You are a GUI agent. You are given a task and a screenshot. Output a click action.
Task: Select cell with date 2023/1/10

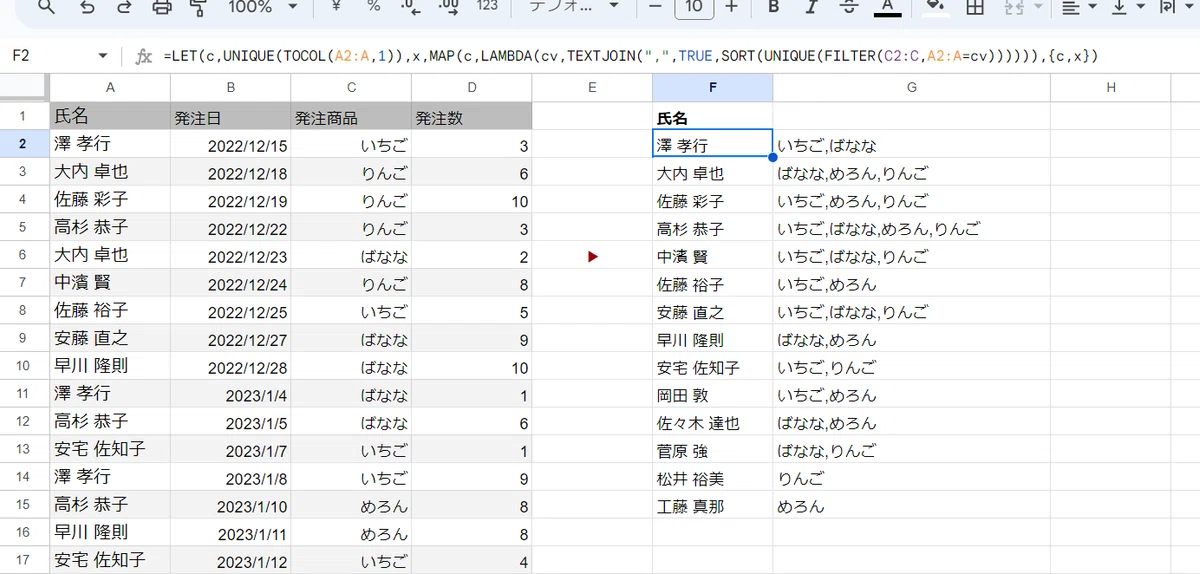231,506
